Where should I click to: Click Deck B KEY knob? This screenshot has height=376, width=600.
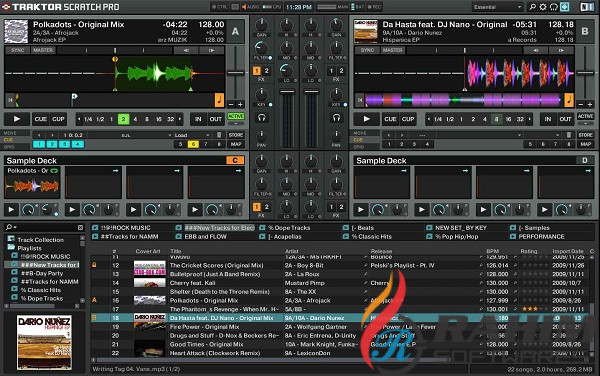coord(336,94)
